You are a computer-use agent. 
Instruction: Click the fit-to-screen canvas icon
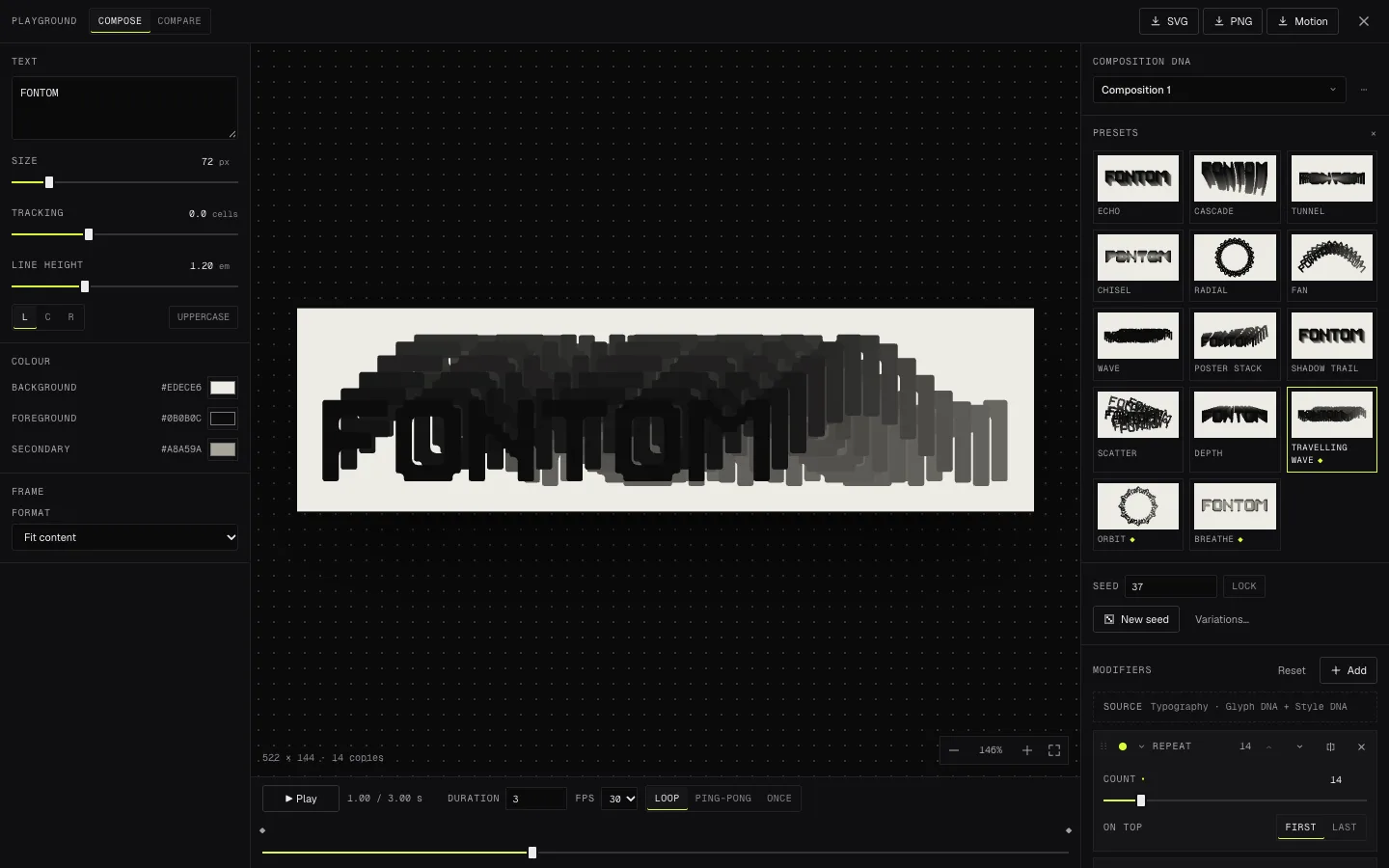[1054, 750]
